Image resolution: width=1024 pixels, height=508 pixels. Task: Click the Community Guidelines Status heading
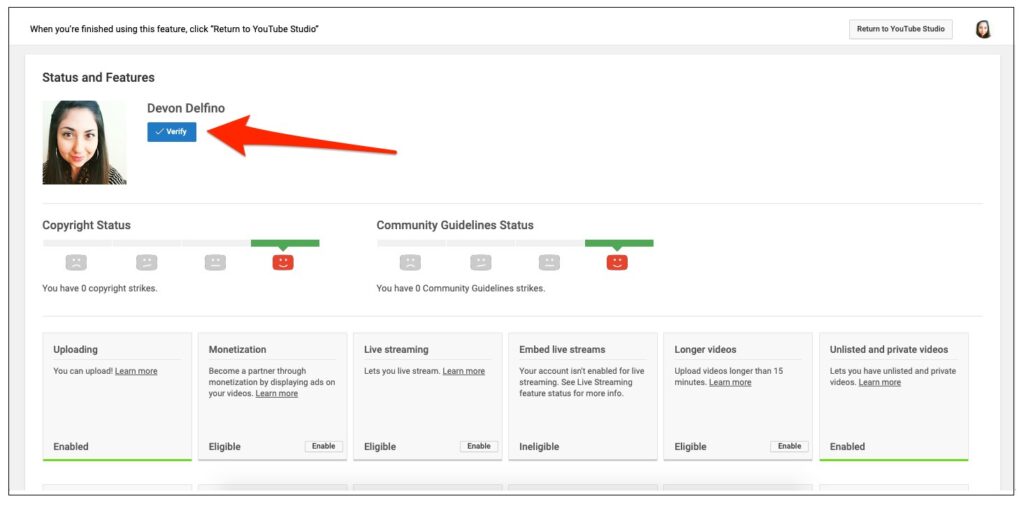click(x=455, y=225)
